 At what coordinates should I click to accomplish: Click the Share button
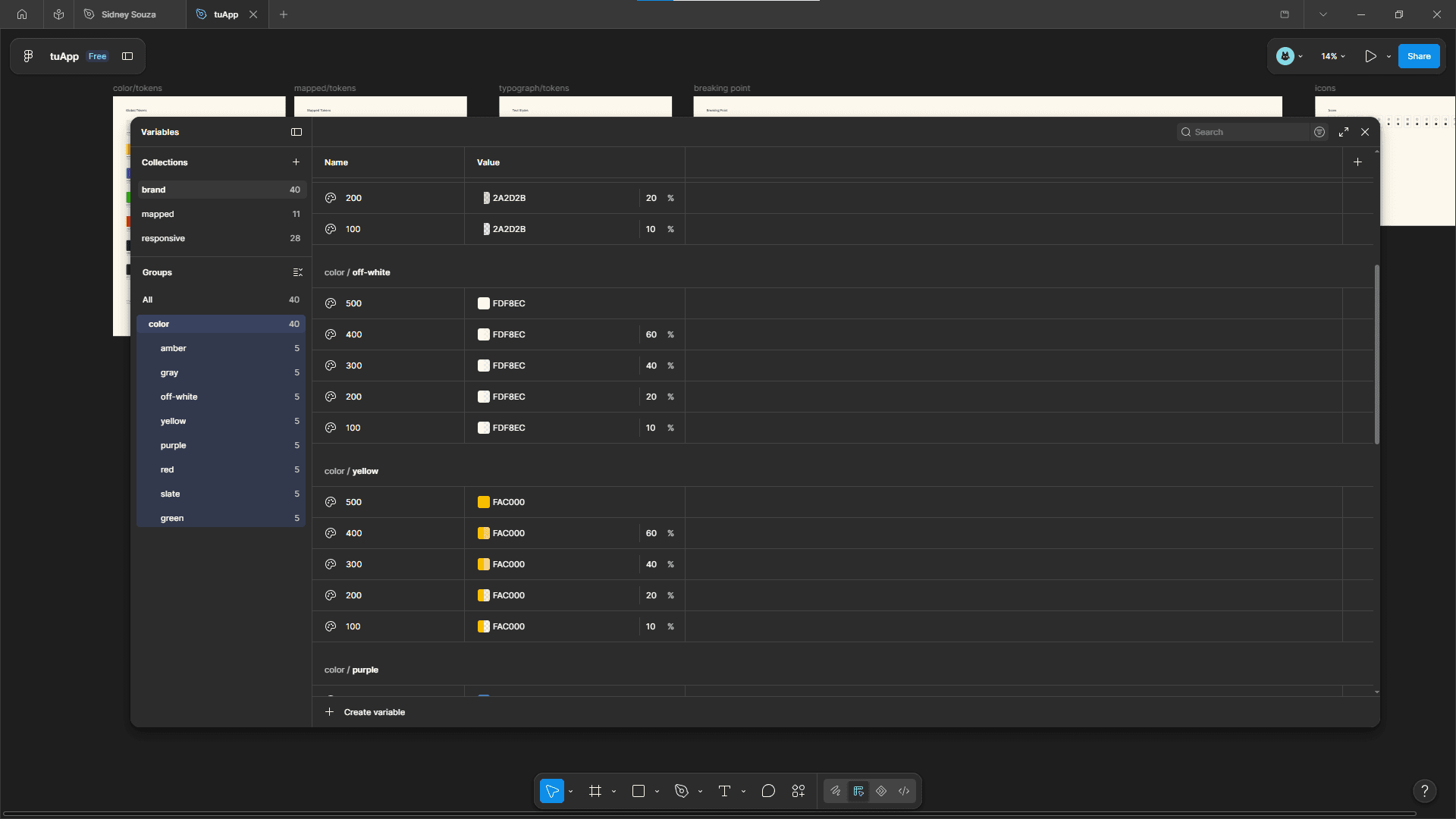(x=1419, y=56)
